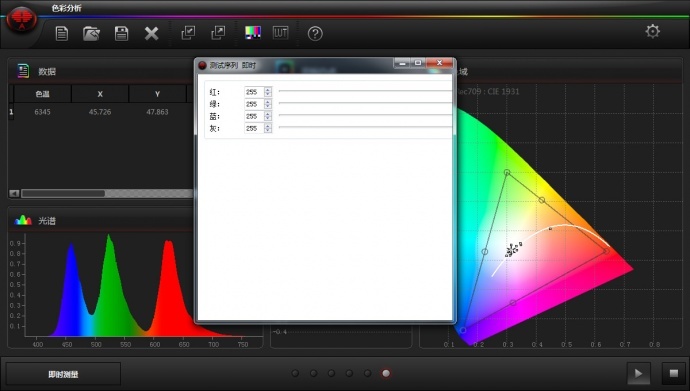Click the export arrow window icon
Viewport: 690px width, 391px height.
(x=218, y=33)
